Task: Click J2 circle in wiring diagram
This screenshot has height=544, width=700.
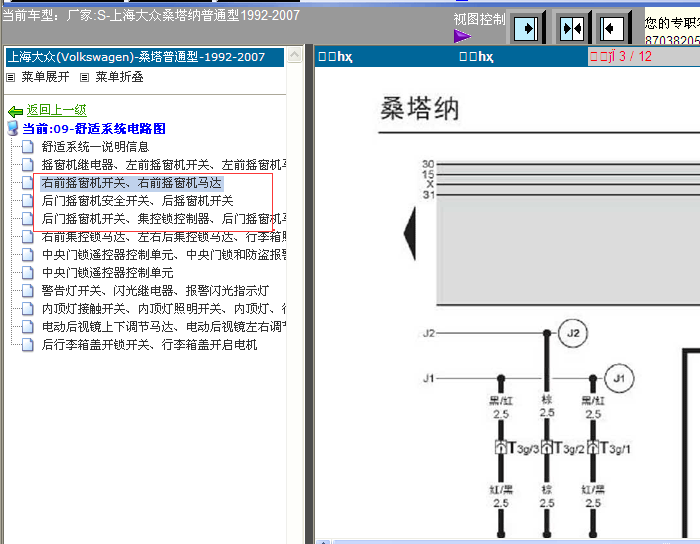Action: 573,333
